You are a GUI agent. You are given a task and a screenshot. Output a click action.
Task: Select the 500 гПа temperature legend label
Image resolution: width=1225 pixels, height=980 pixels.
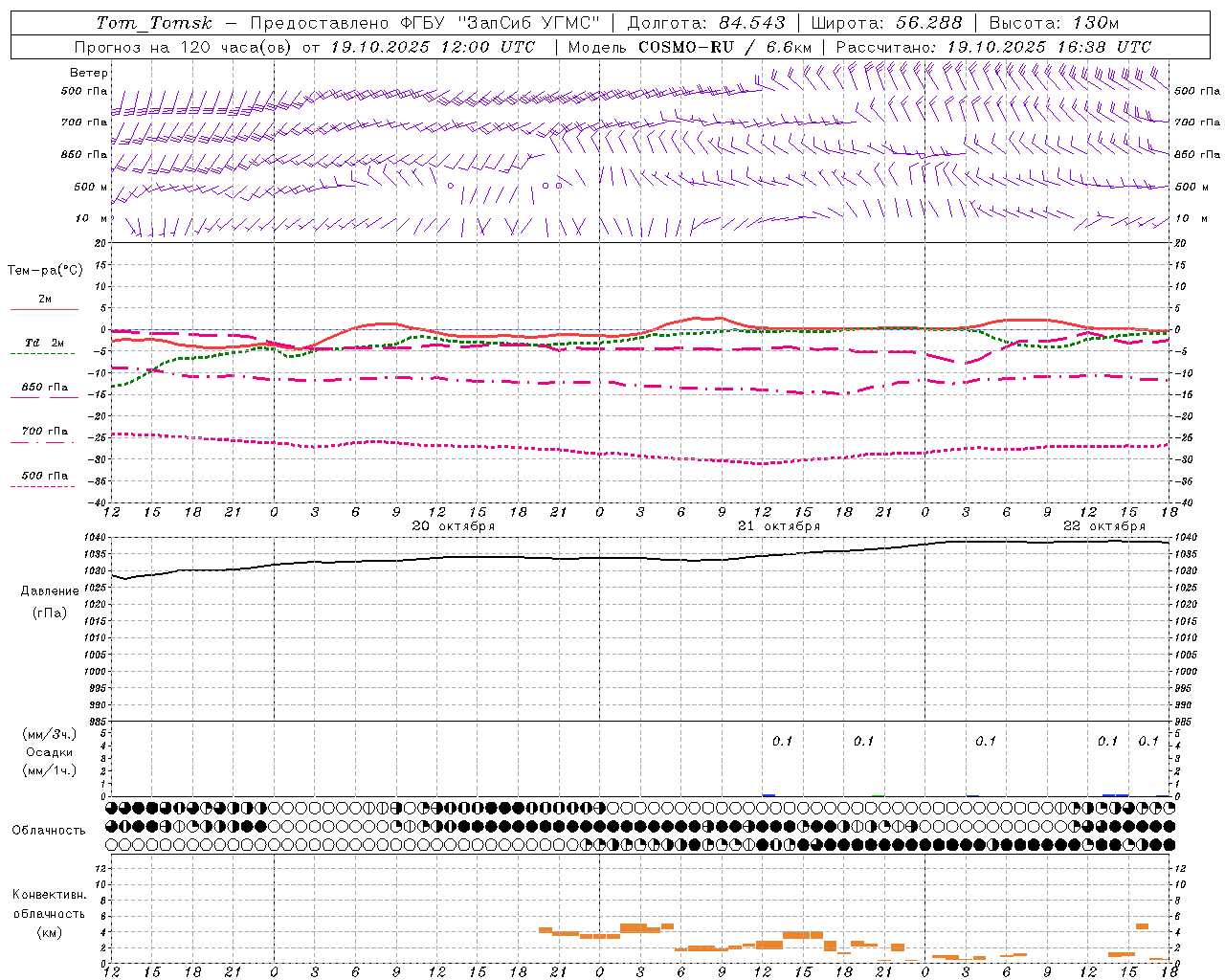tap(45, 476)
